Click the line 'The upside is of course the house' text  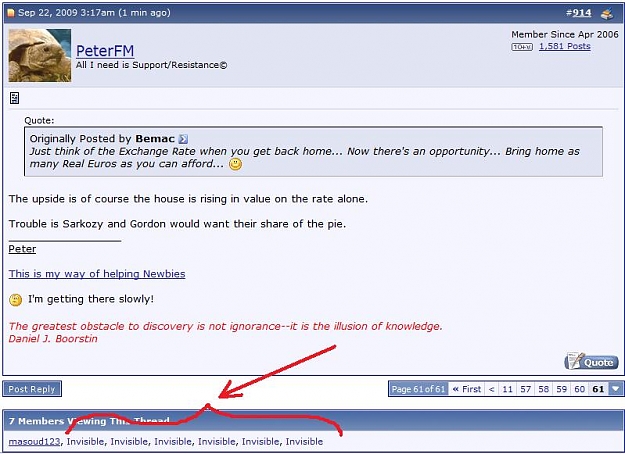point(188,199)
